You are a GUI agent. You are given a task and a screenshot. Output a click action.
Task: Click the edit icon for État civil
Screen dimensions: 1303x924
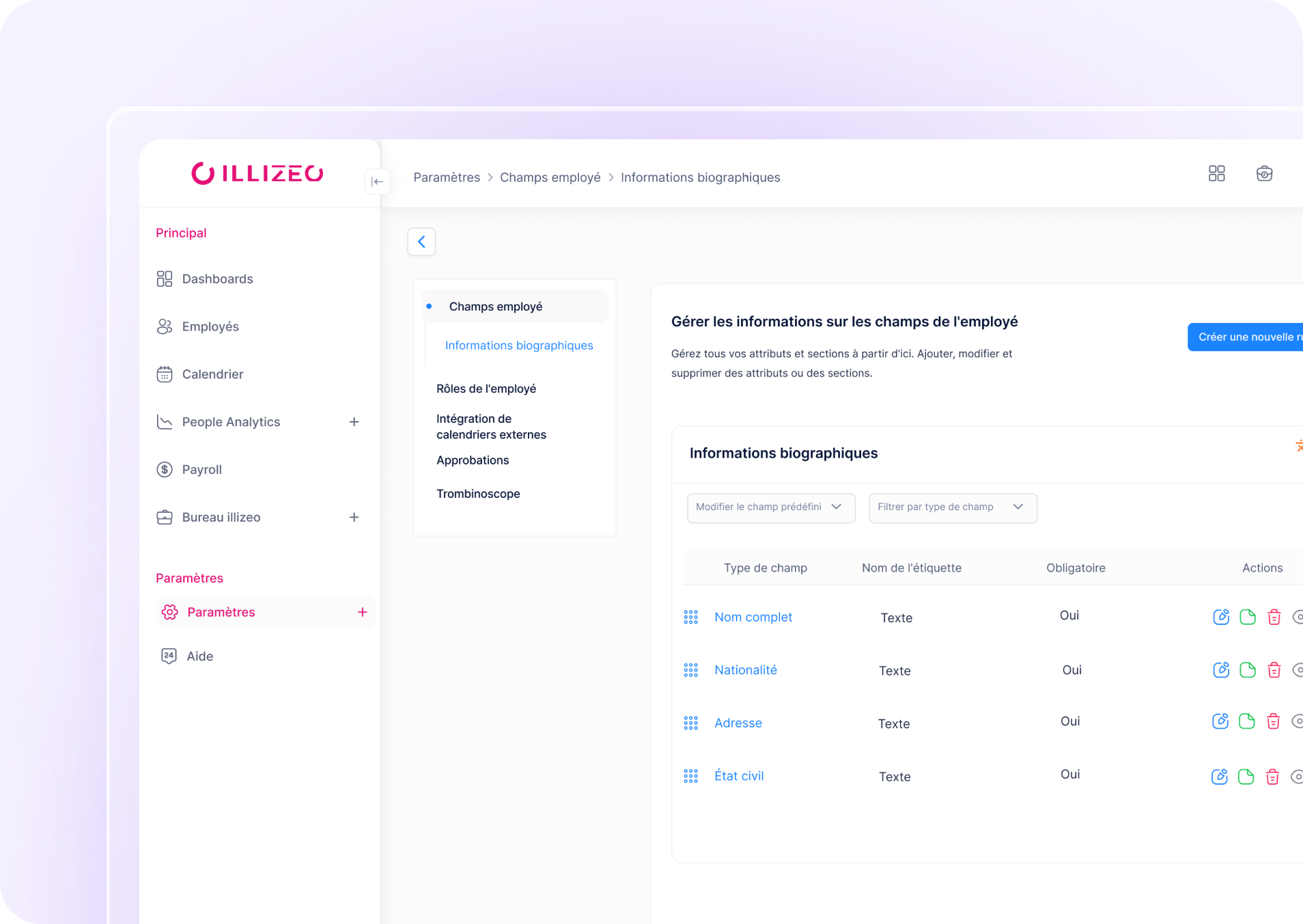coord(1219,776)
